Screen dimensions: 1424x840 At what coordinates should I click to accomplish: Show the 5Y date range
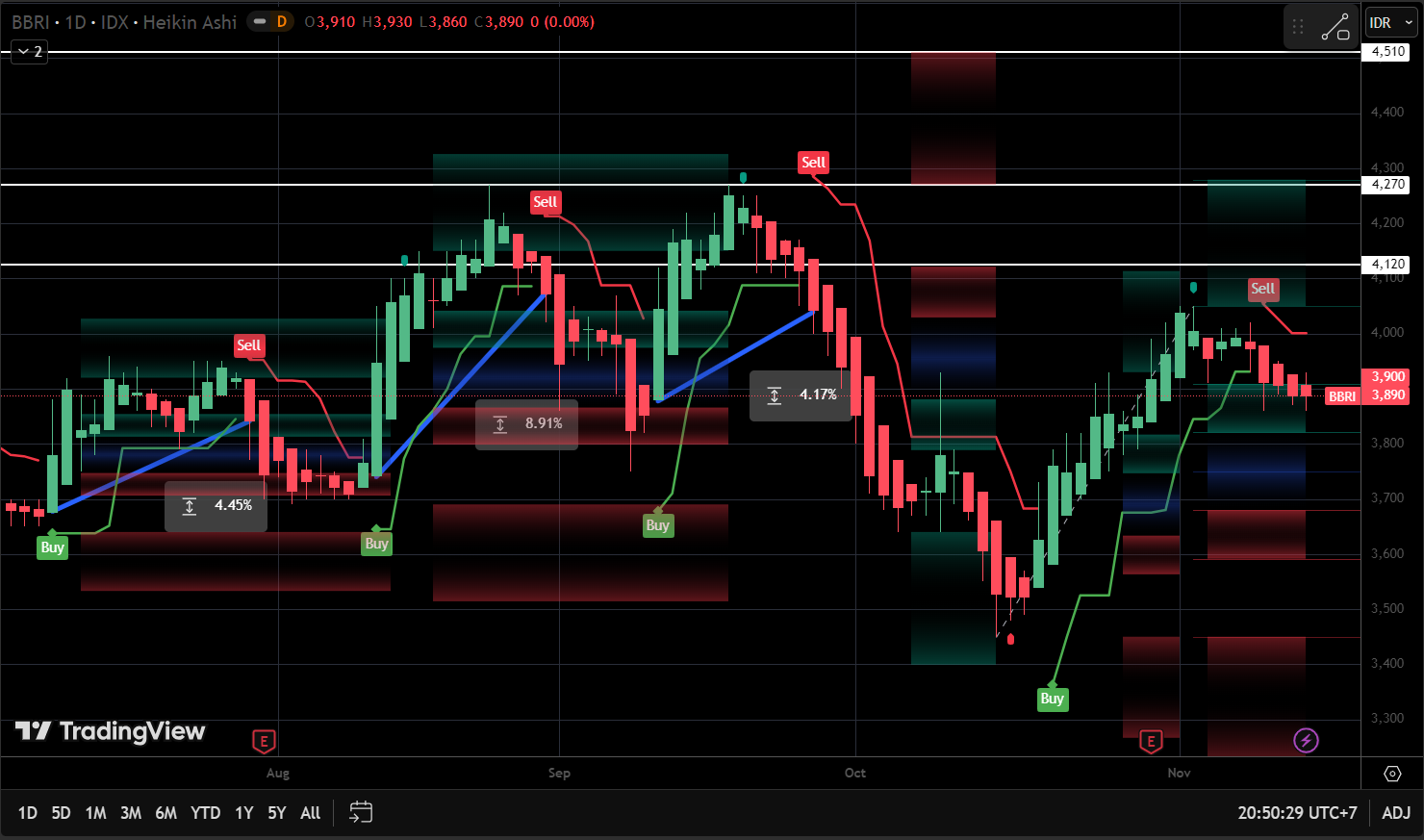pos(277,813)
